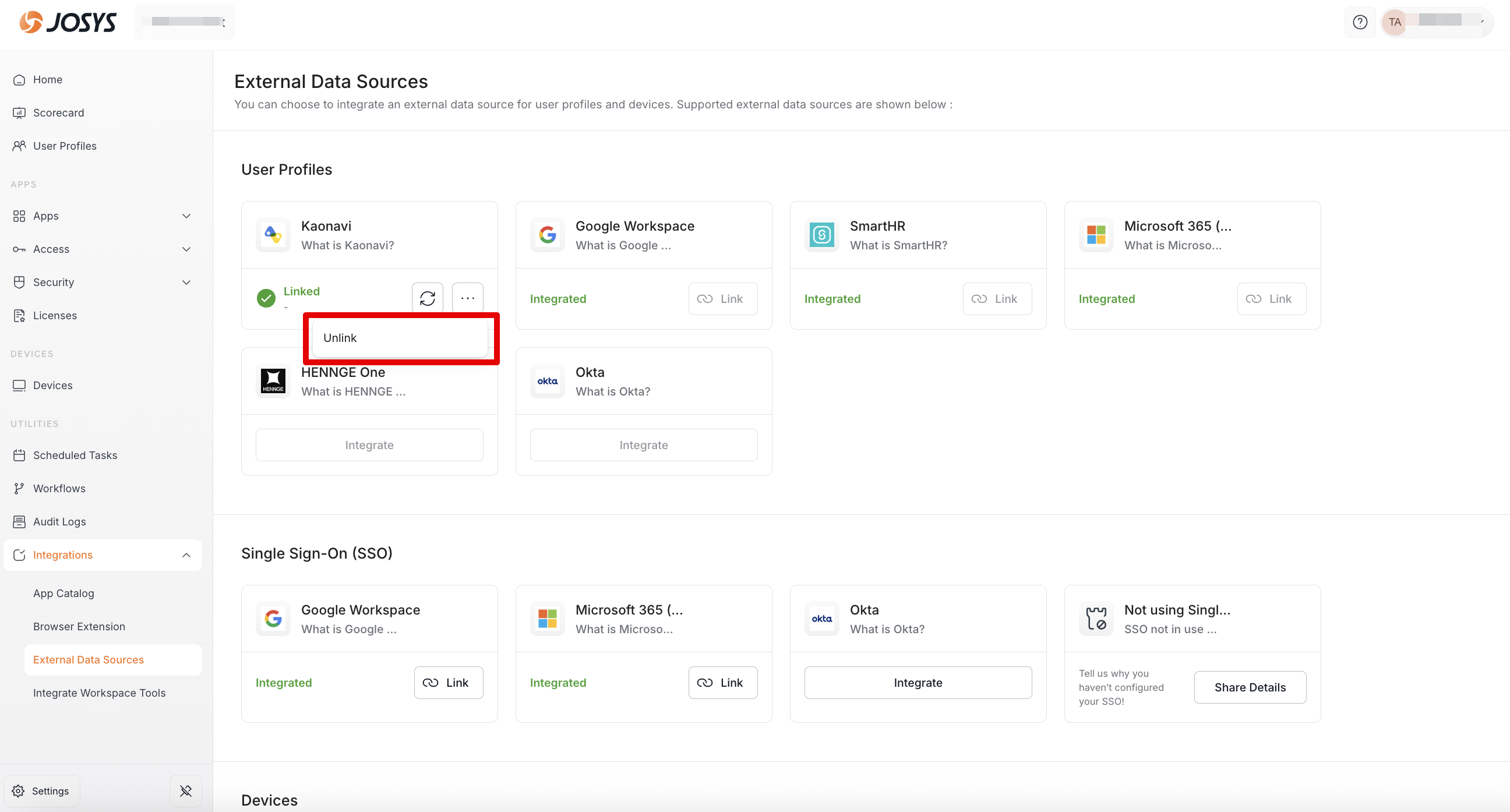Click the SmartHR logo icon

pyautogui.click(x=822, y=235)
